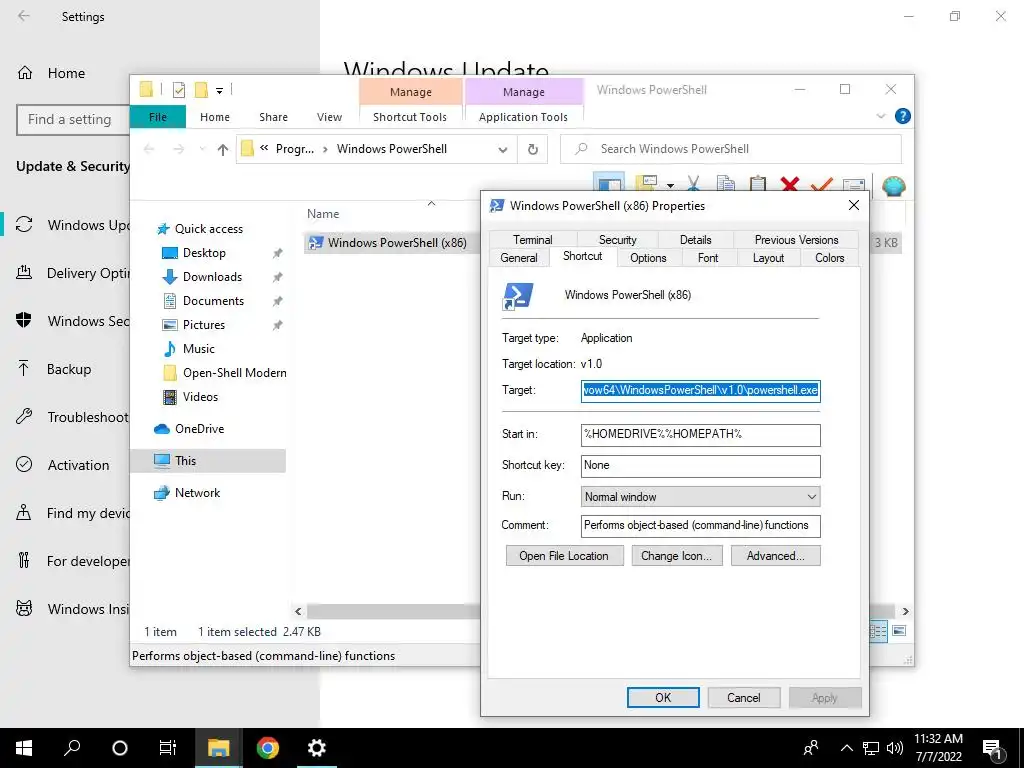Open the View ribbon tab
The width and height of the screenshot is (1024, 768).
[x=329, y=117]
